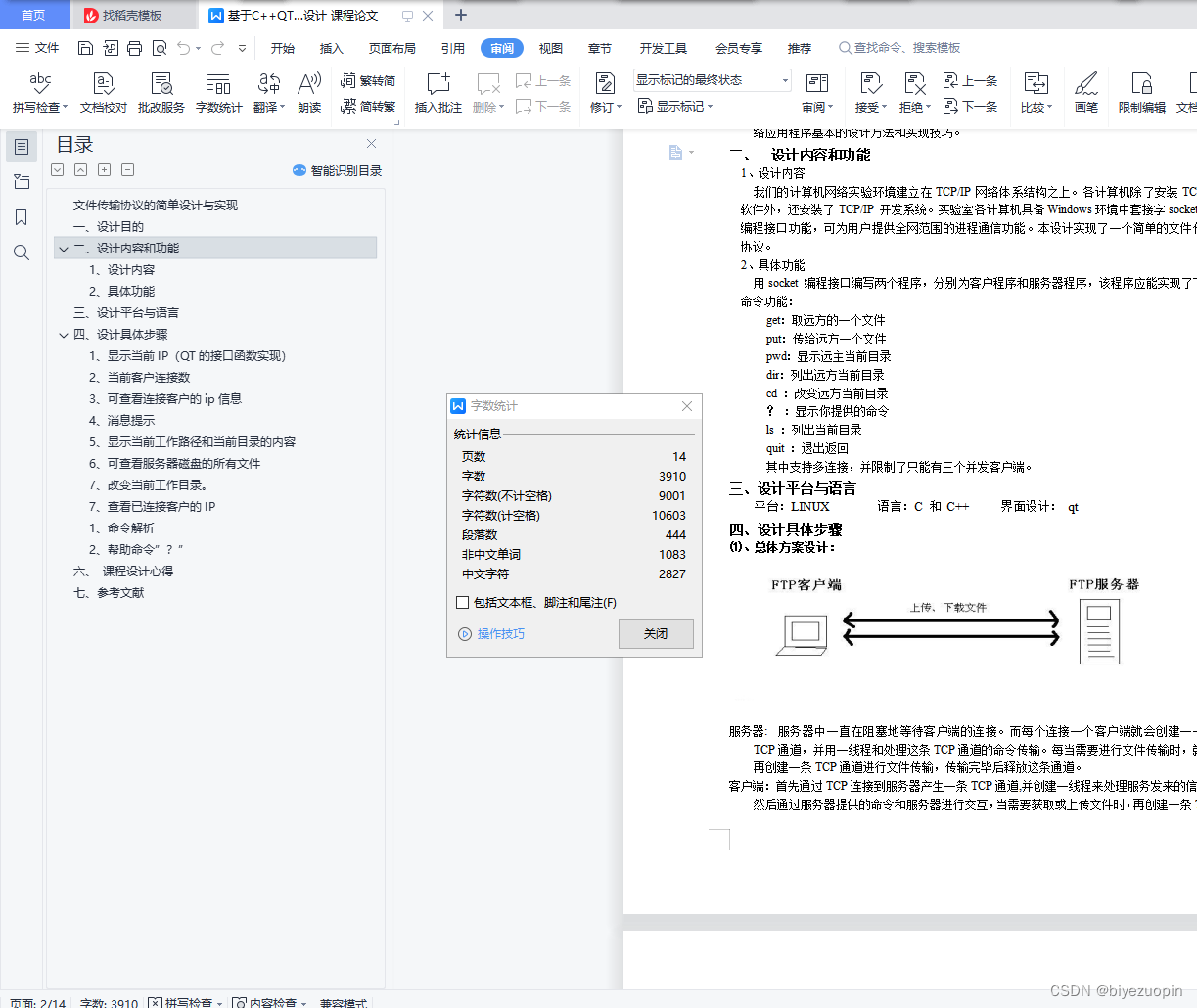The width and height of the screenshot is (1197, 1008).
Task: Click the 文档校对 document proofing icon
Action: [102, 88]
